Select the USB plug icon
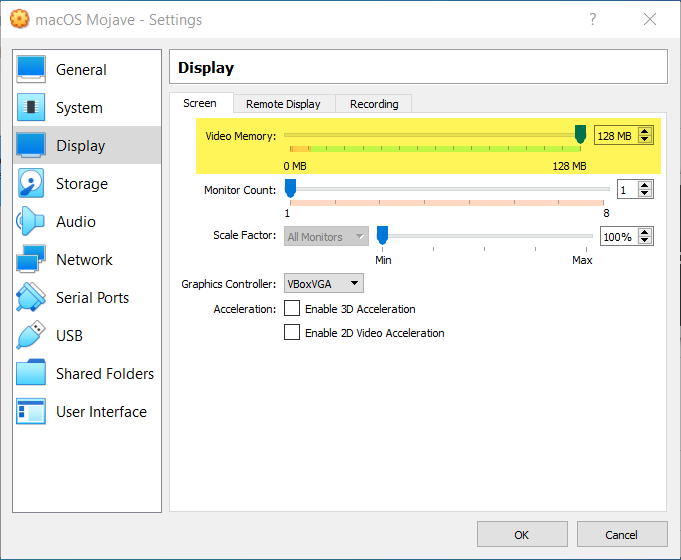This screenshot has height=560, width=681. pos(30,335)
